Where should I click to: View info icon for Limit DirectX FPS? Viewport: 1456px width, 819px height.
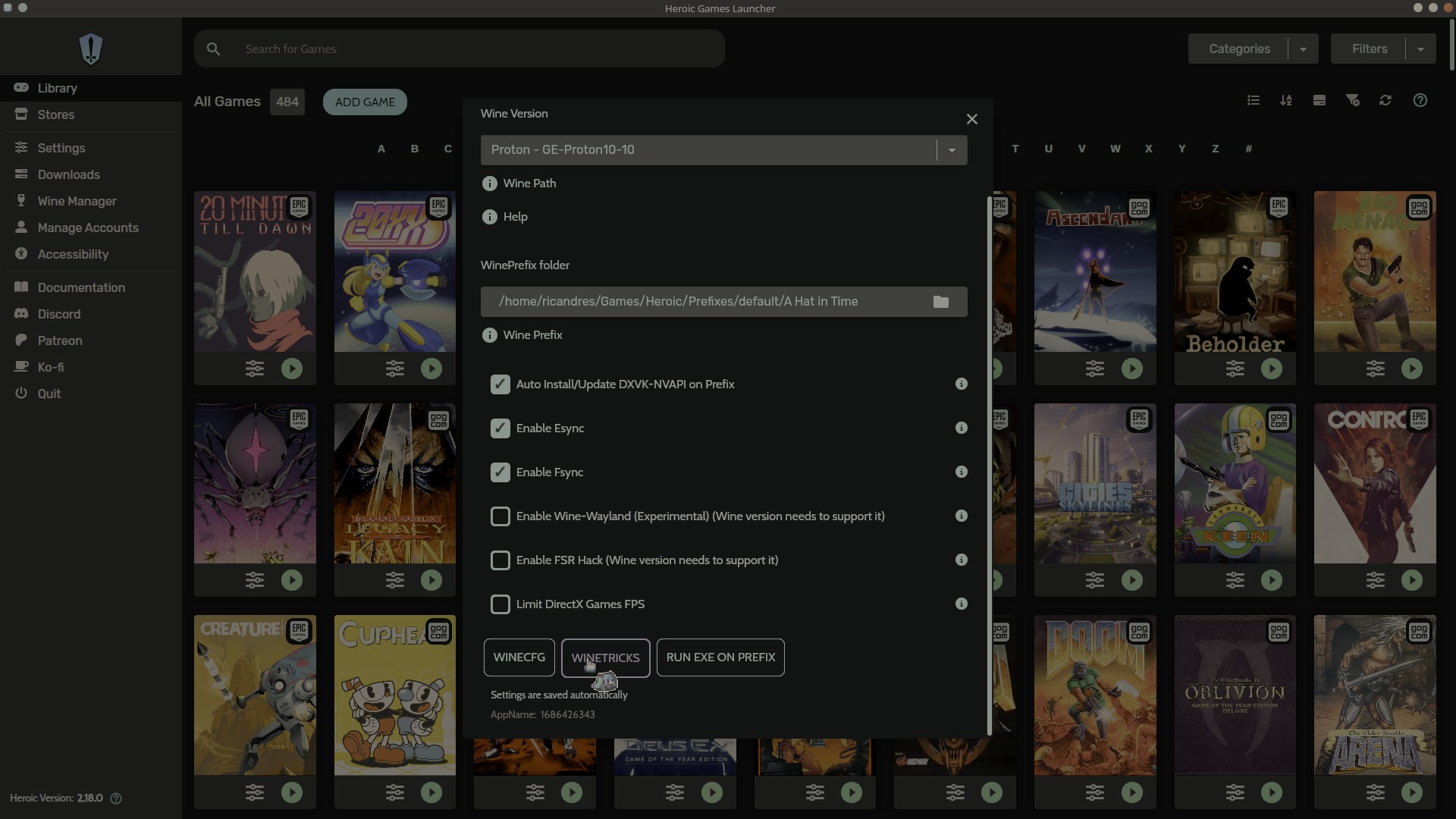coord(962,604)
